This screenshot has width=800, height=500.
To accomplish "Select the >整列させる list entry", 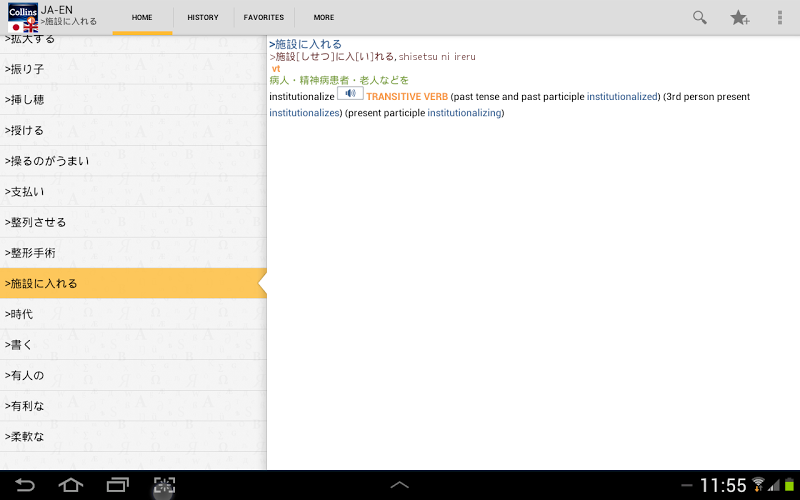I will tap(133, 222).
